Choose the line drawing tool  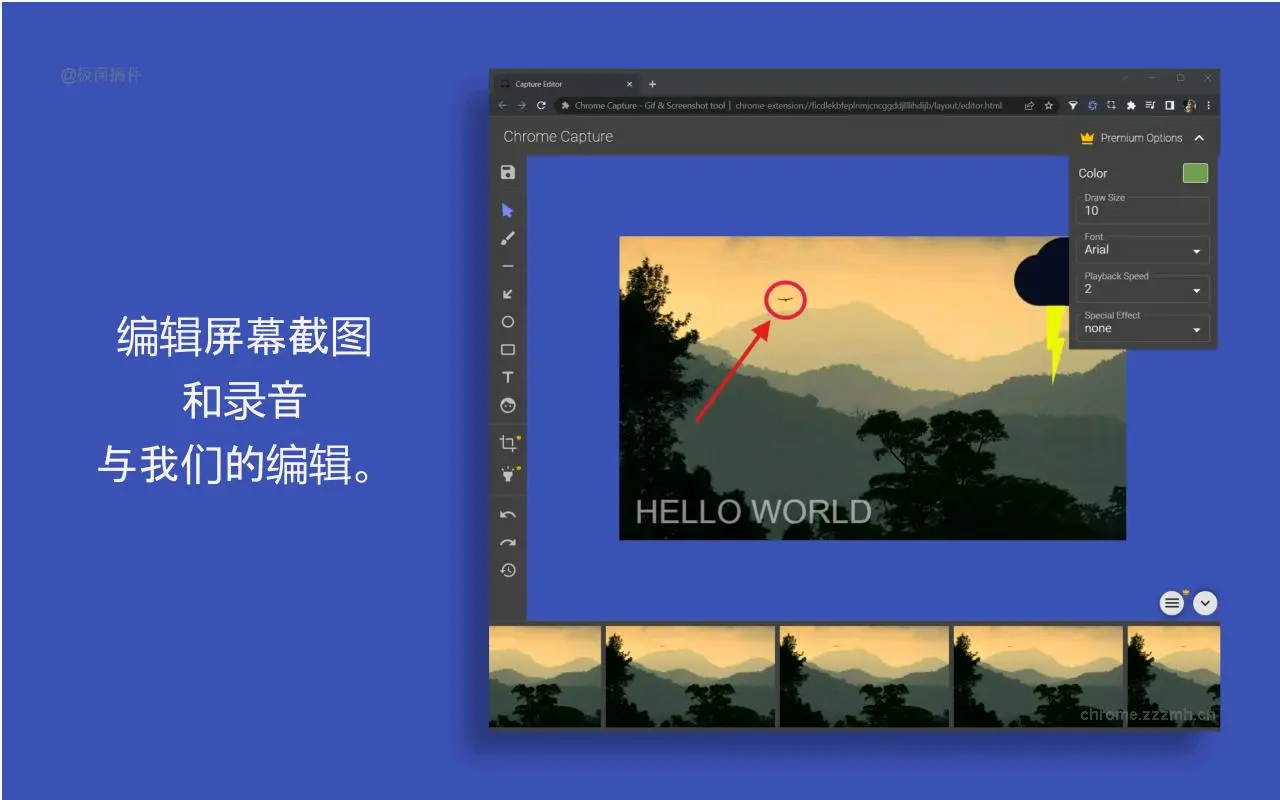[508, 266]
